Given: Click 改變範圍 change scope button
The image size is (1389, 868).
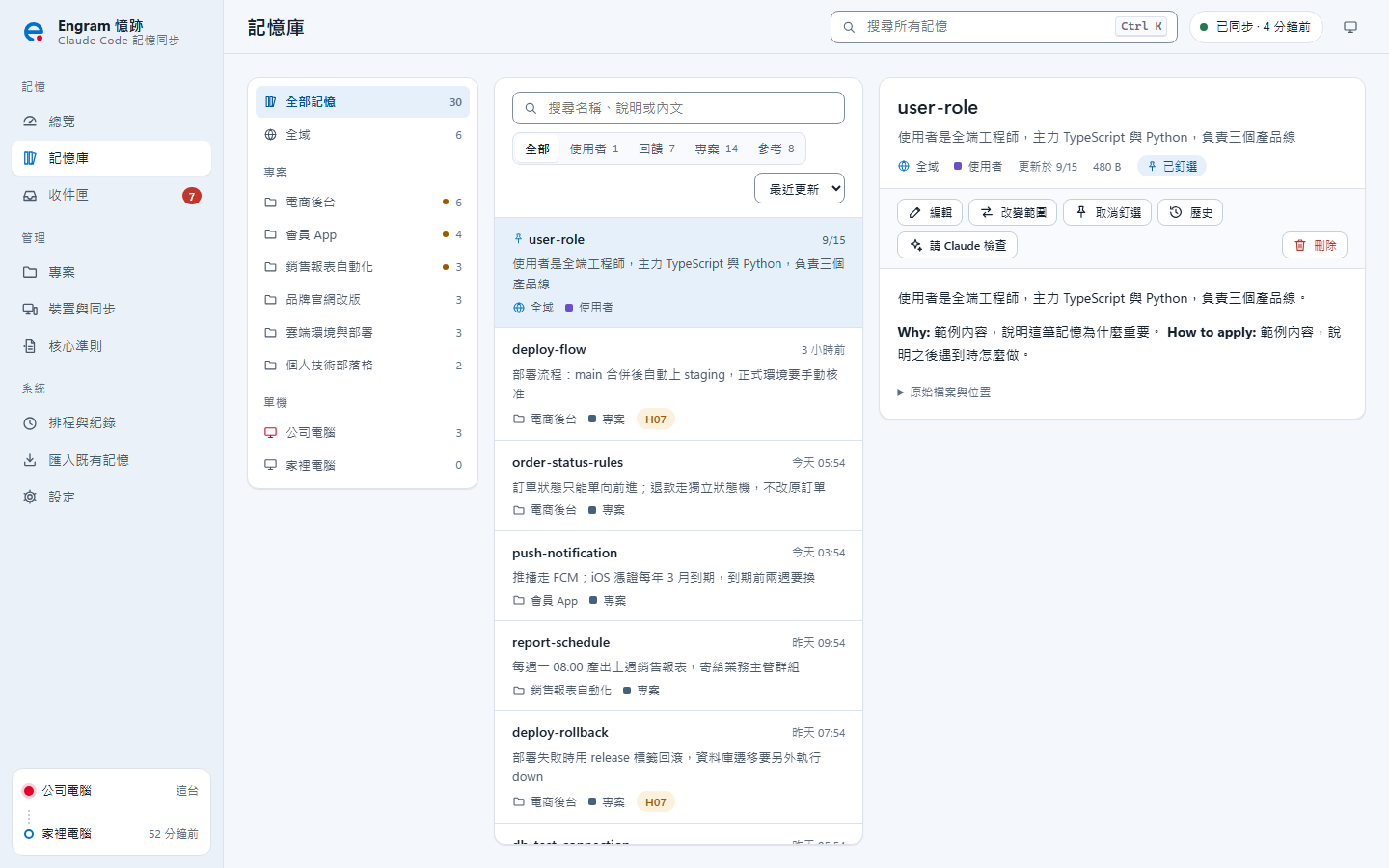Looking at the screenshot, I should 1013,212.
